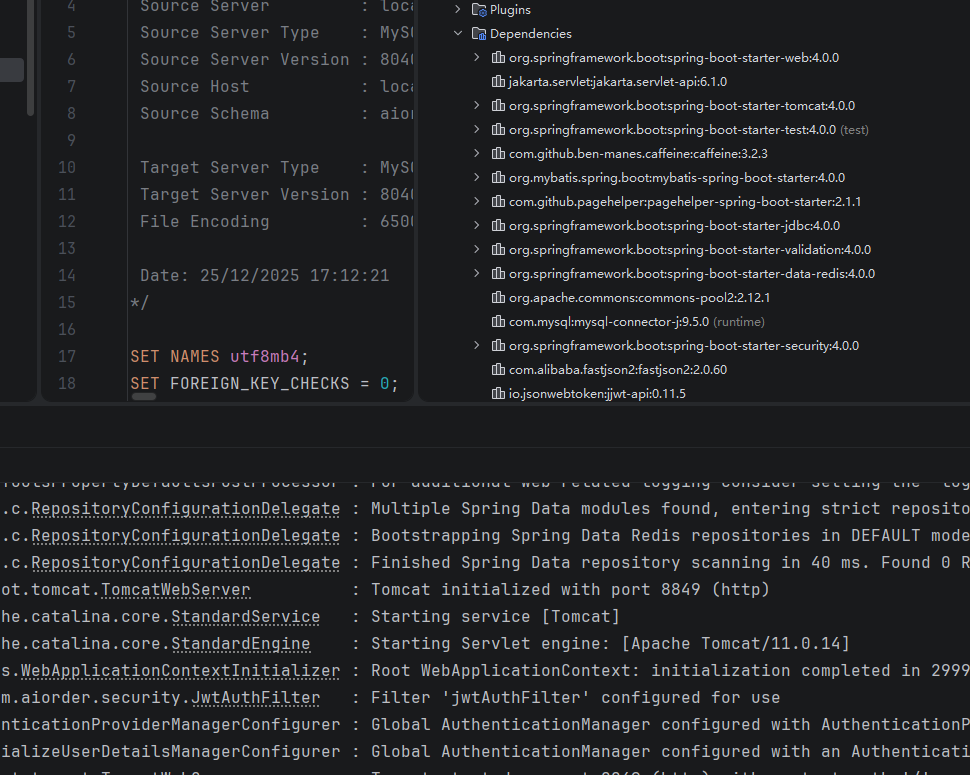Select com.github.ben-manes.caffeine:caffeine:3.2.3 entry

tap(638, 153)
